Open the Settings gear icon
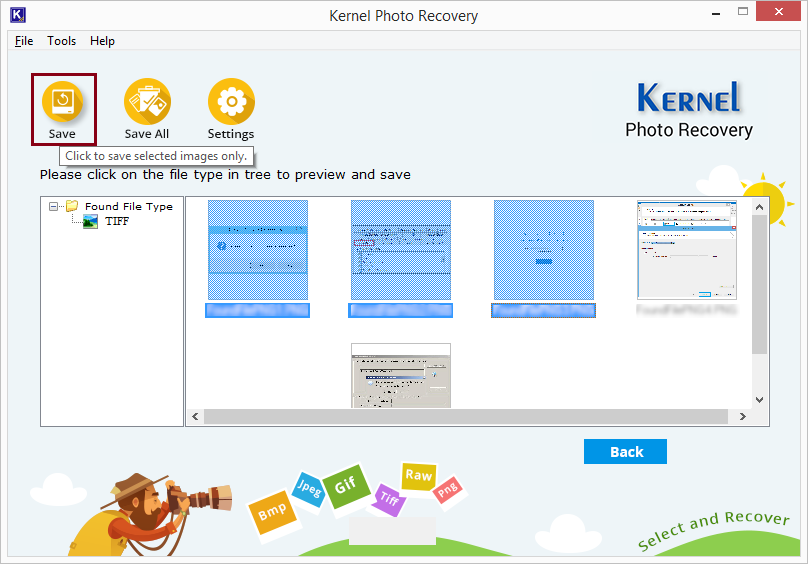The width and height of the screenshot is (808, 564). point(231,102)
